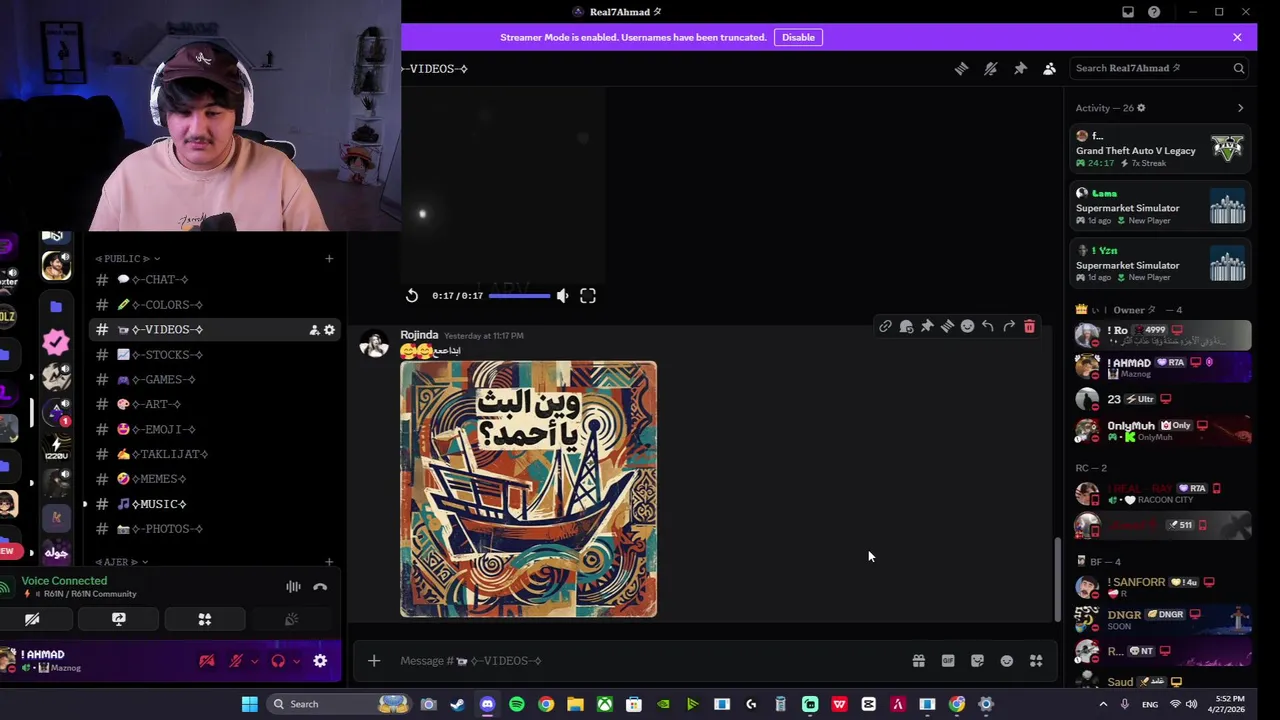Open the TAKLIJAT channel

(215, 454)
